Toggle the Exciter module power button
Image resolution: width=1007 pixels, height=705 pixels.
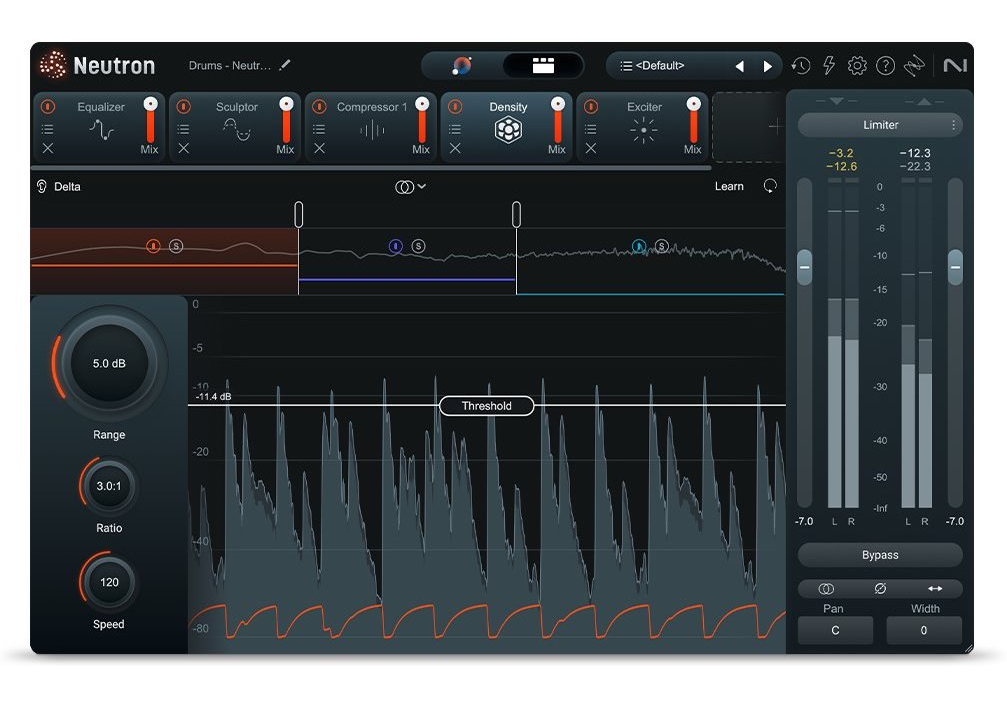tap(591, 107)
